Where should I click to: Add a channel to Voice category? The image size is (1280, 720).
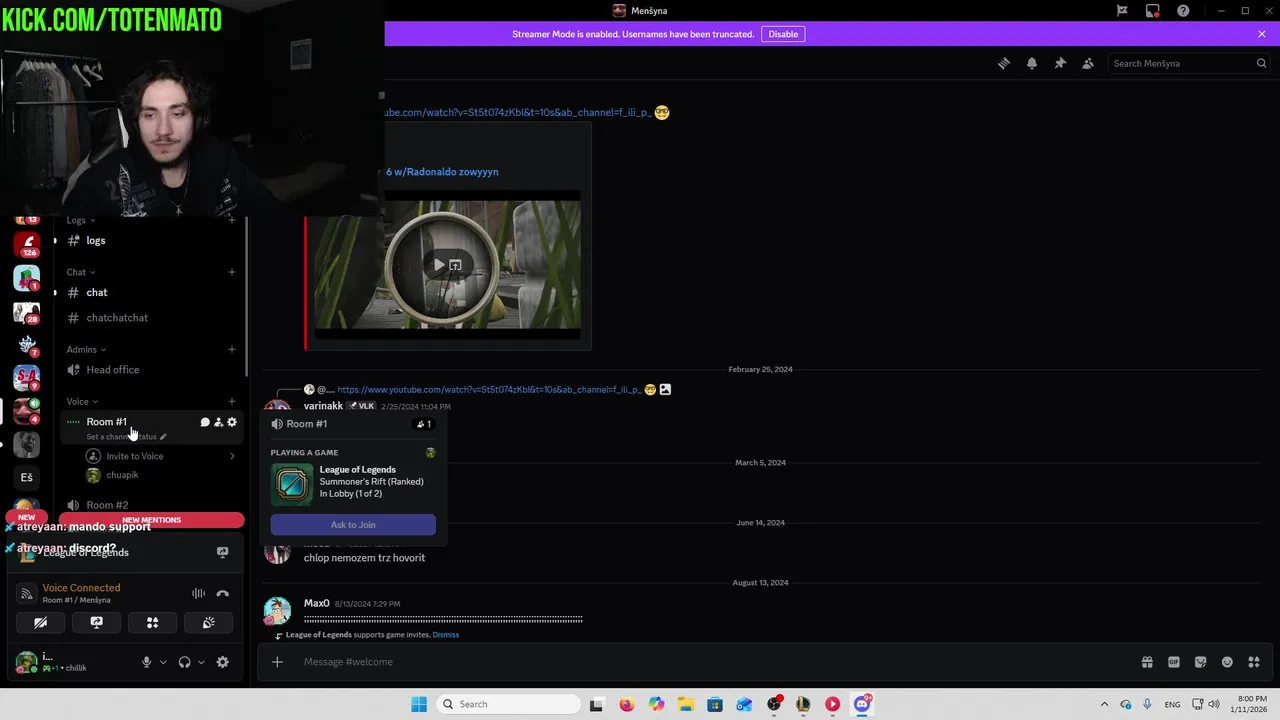(232, 402)
